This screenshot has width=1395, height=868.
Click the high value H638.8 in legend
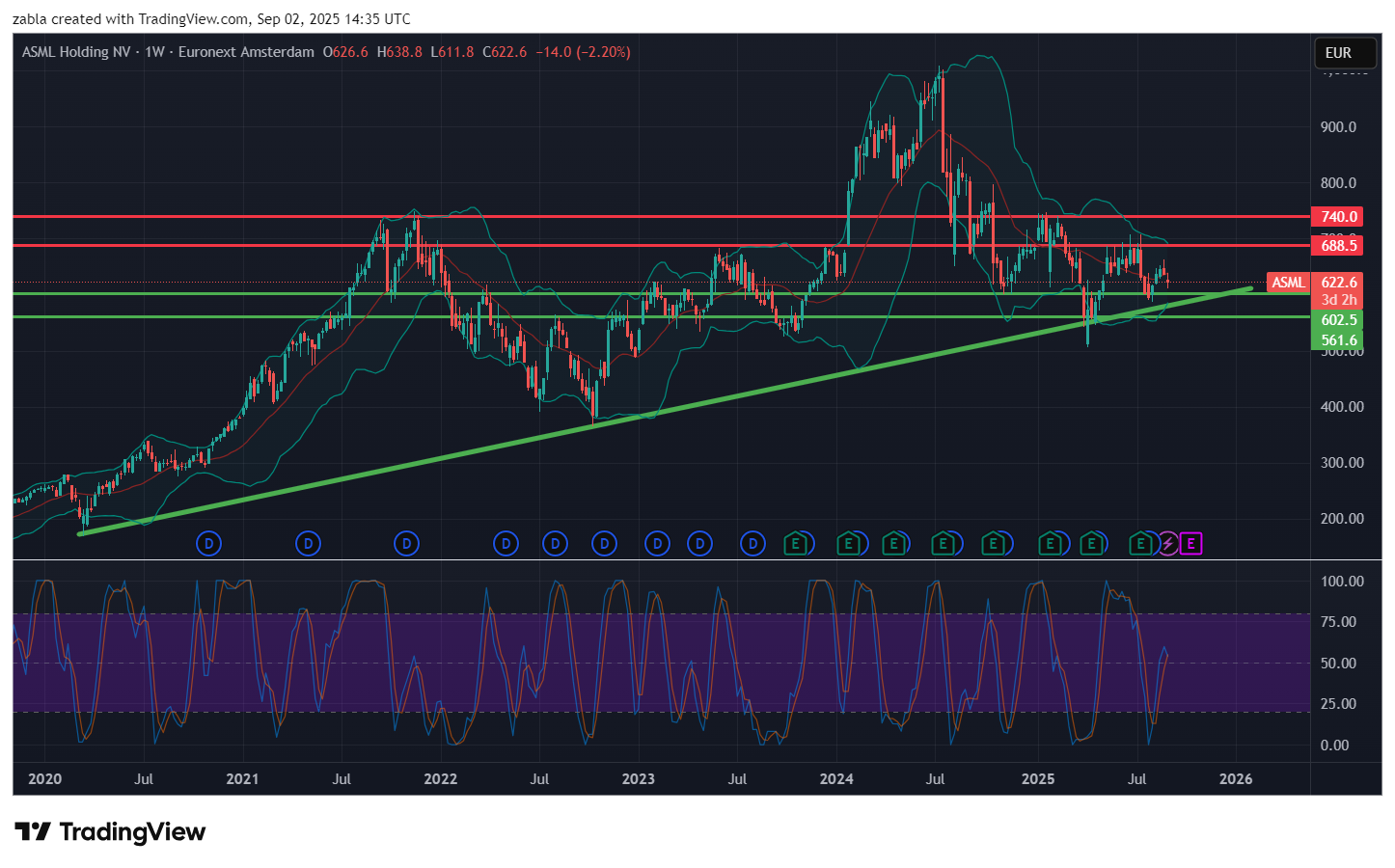(x=399, y=52)
